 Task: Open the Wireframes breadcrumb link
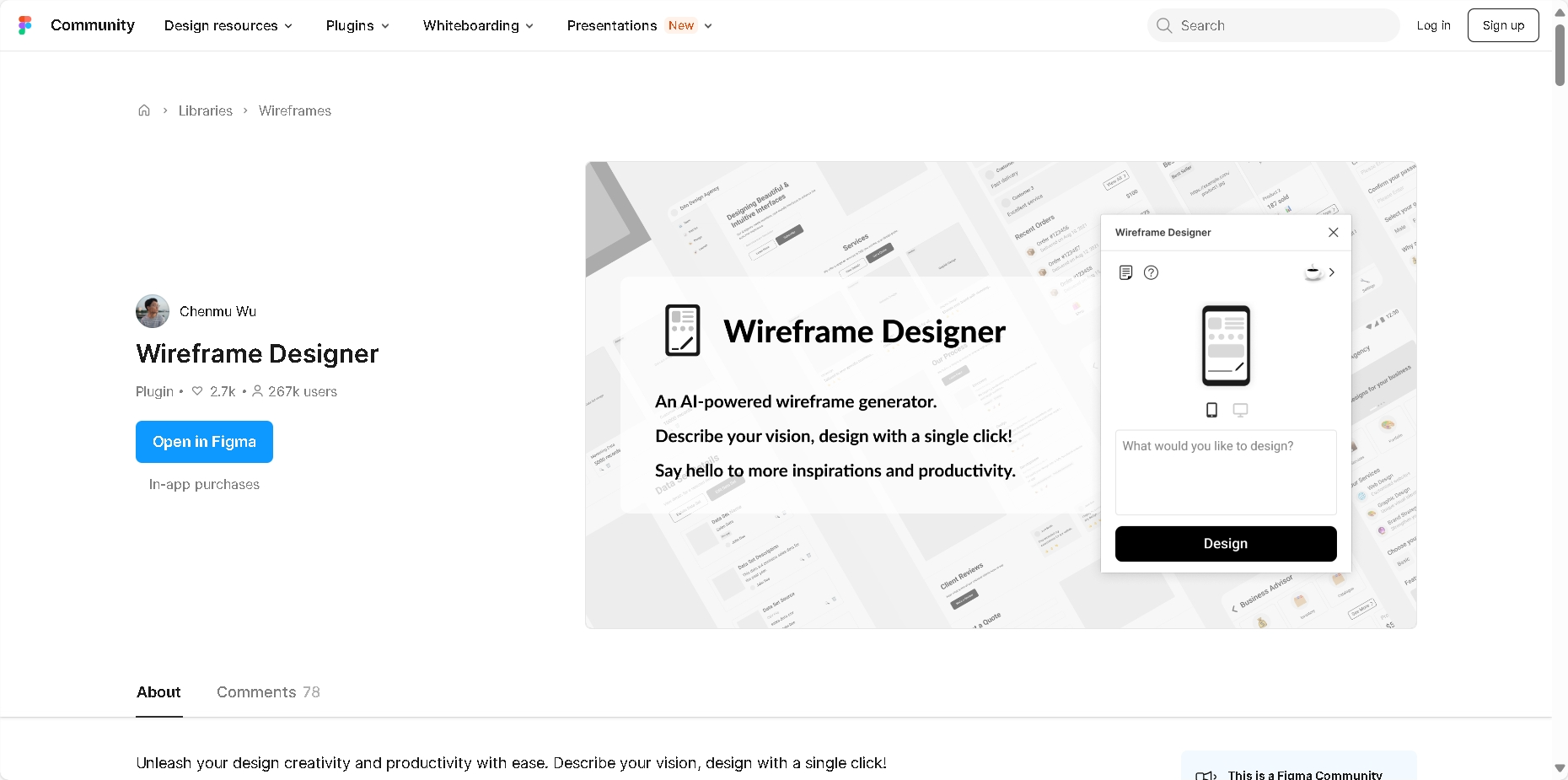coord(295,110)
